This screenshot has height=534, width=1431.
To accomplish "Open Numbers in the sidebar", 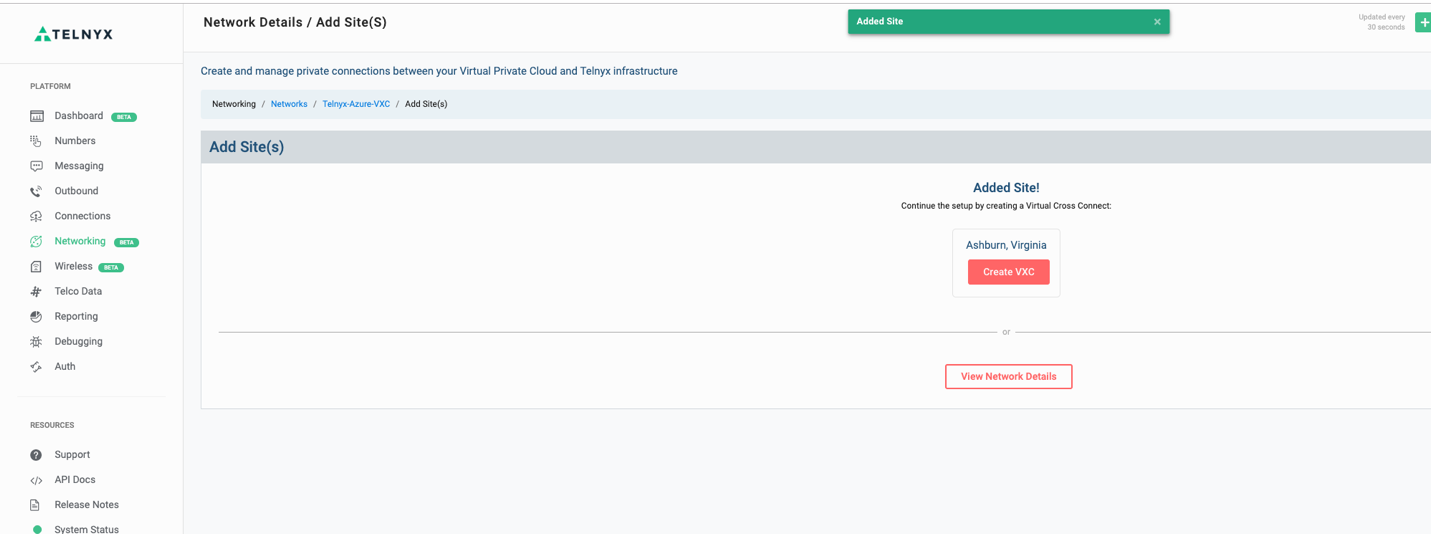I will coord(75,141).
